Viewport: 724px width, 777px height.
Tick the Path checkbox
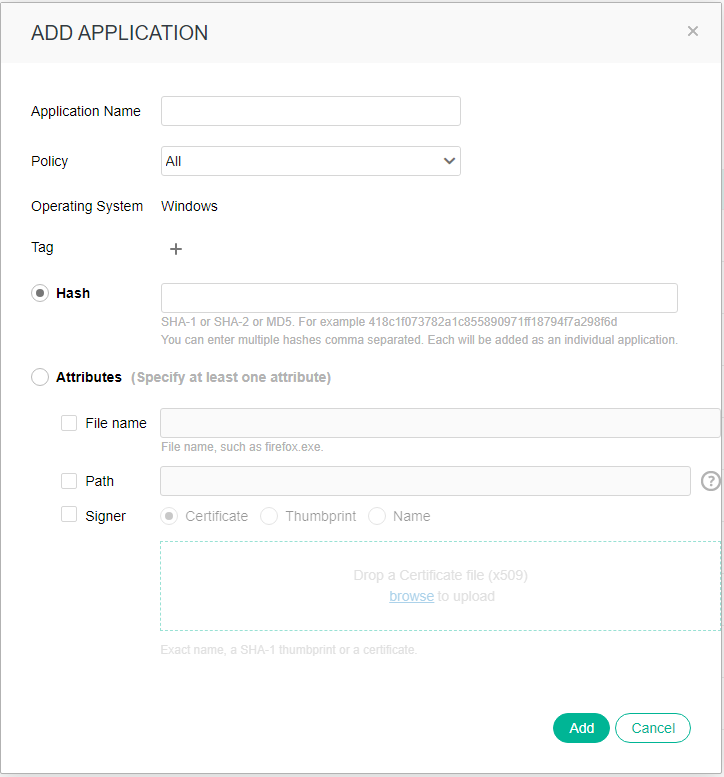tap(69, 481)
